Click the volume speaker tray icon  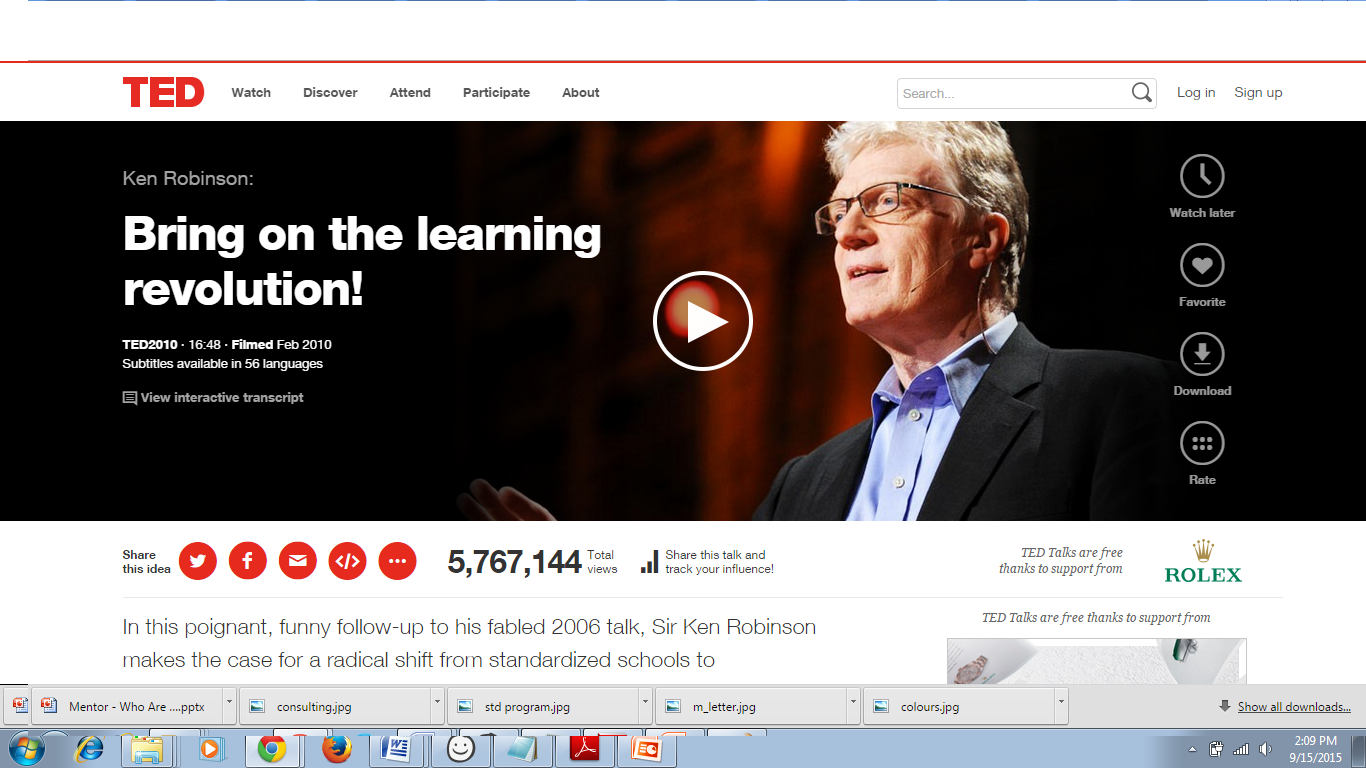point(1265,749)
